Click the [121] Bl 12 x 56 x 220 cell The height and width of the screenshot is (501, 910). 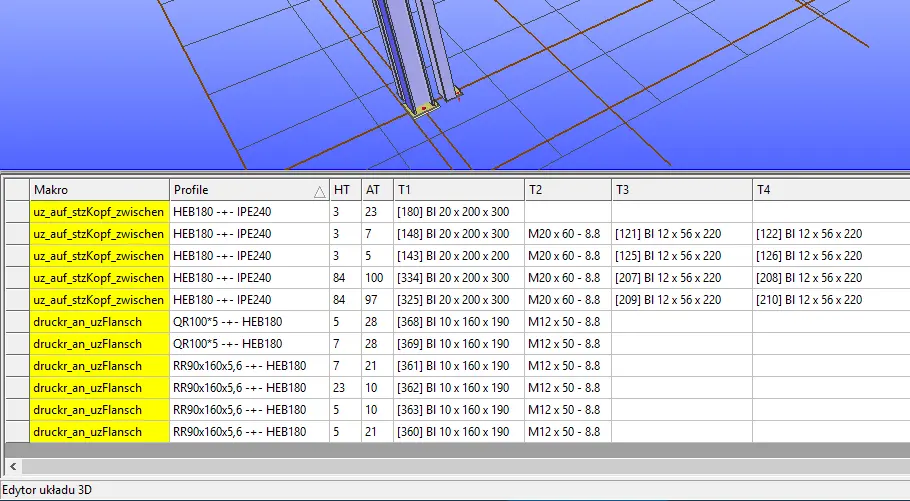pyautogui.click(x=681, y=234)
